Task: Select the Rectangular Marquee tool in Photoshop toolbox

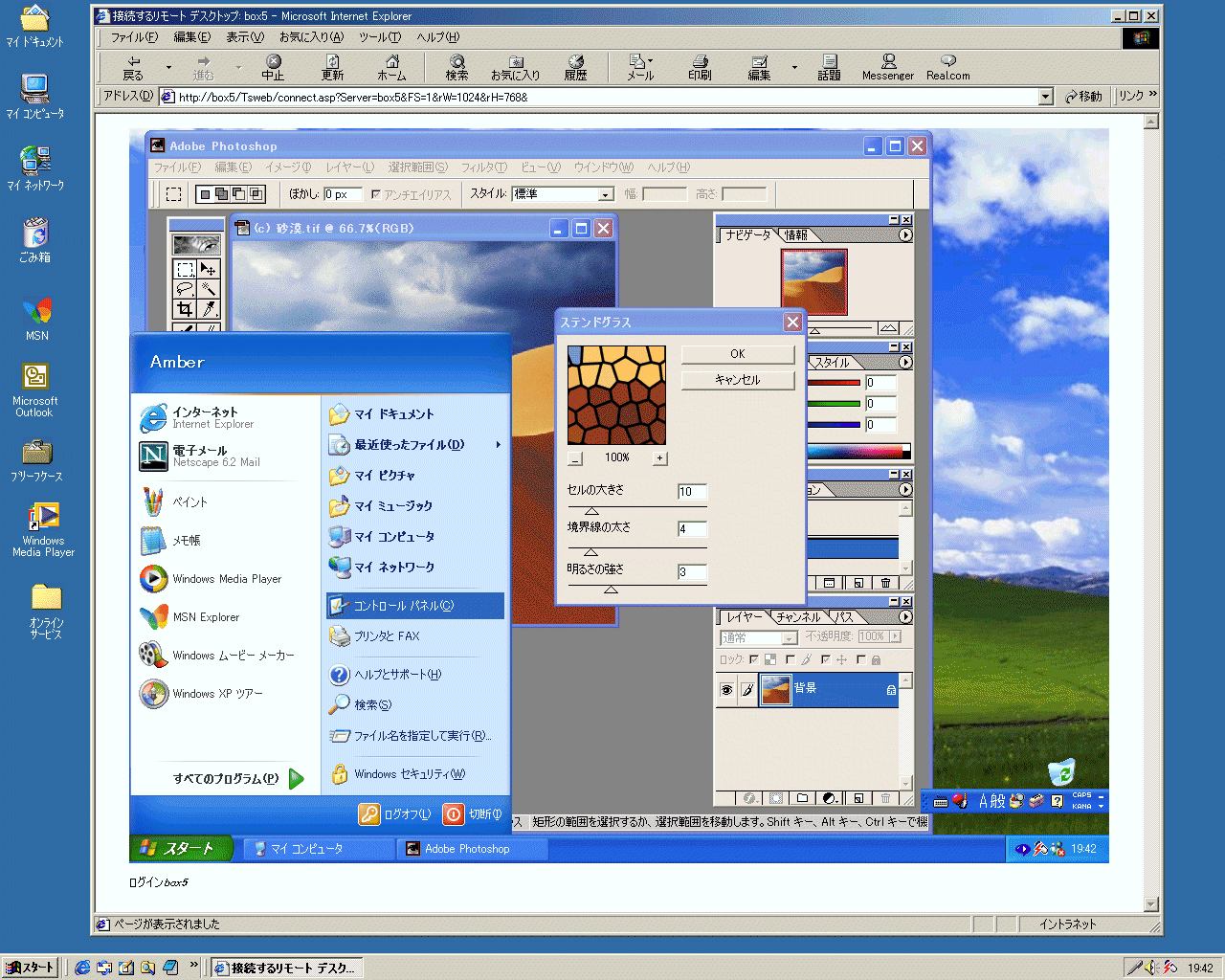Action: coord(186,269)
